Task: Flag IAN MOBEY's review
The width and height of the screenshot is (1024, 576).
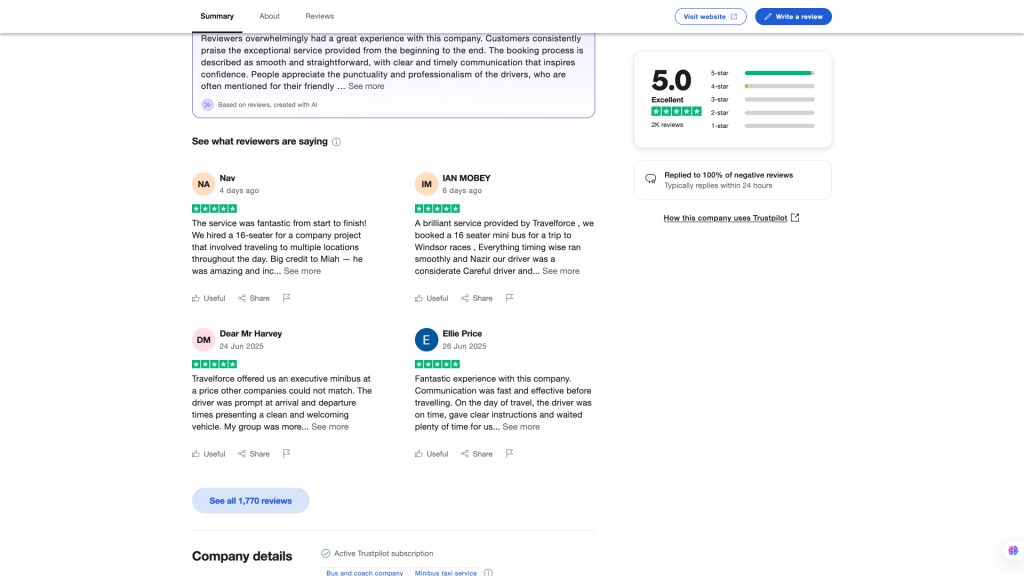Action: [509, 298]
